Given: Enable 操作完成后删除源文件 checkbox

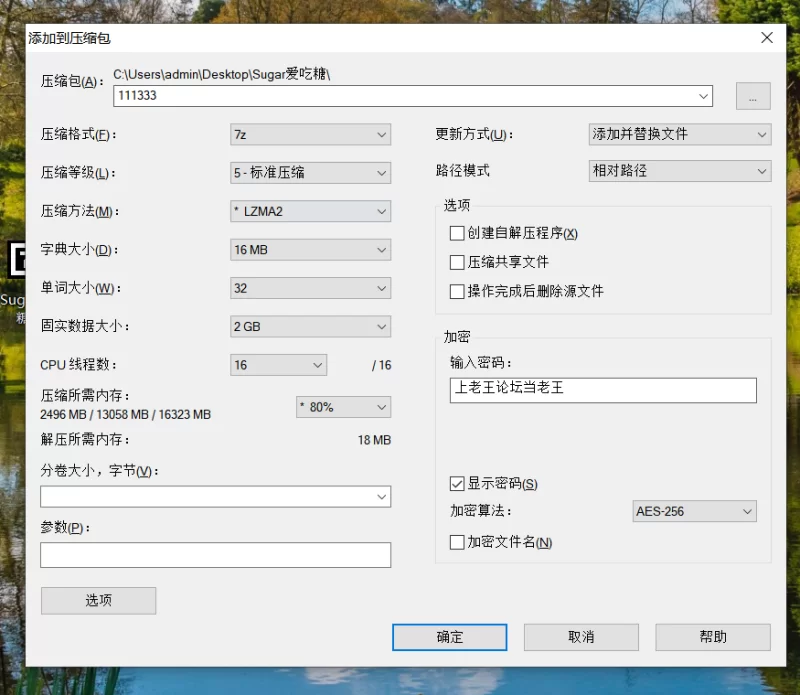Looking at the screenshot, I should tap(457, 291).
